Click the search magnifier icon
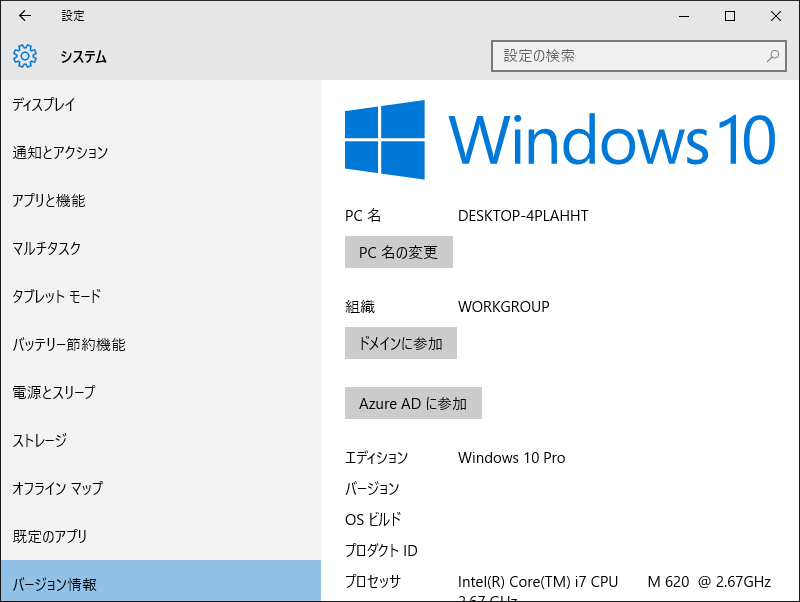Image resolution: width=800 pixels, height=602 pixels. pyautogui.click(x=772, y=56)
